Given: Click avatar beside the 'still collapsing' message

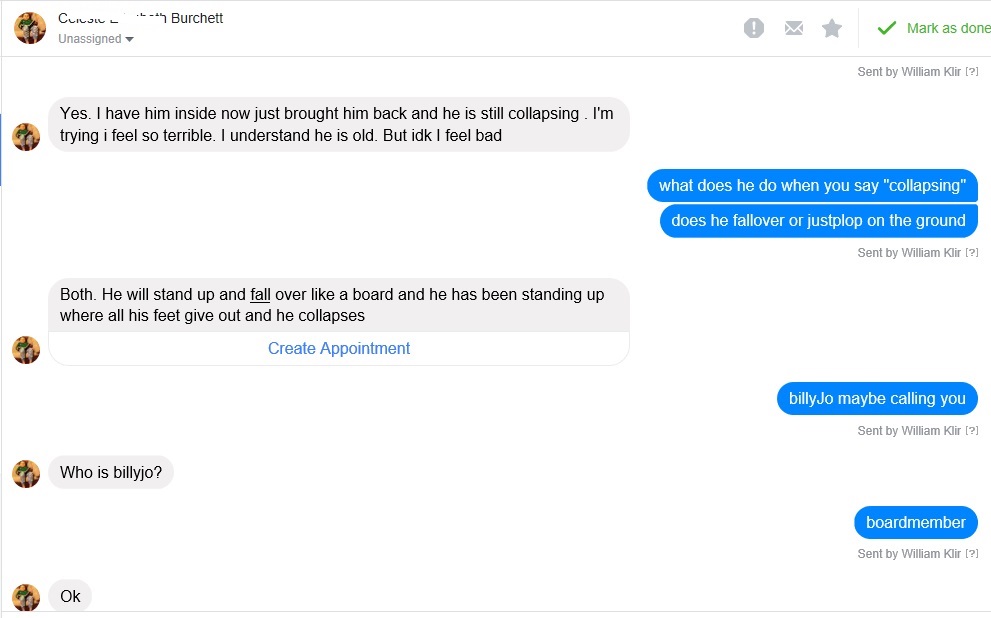Looking at the screenshot, I should [x=26, y=137].
